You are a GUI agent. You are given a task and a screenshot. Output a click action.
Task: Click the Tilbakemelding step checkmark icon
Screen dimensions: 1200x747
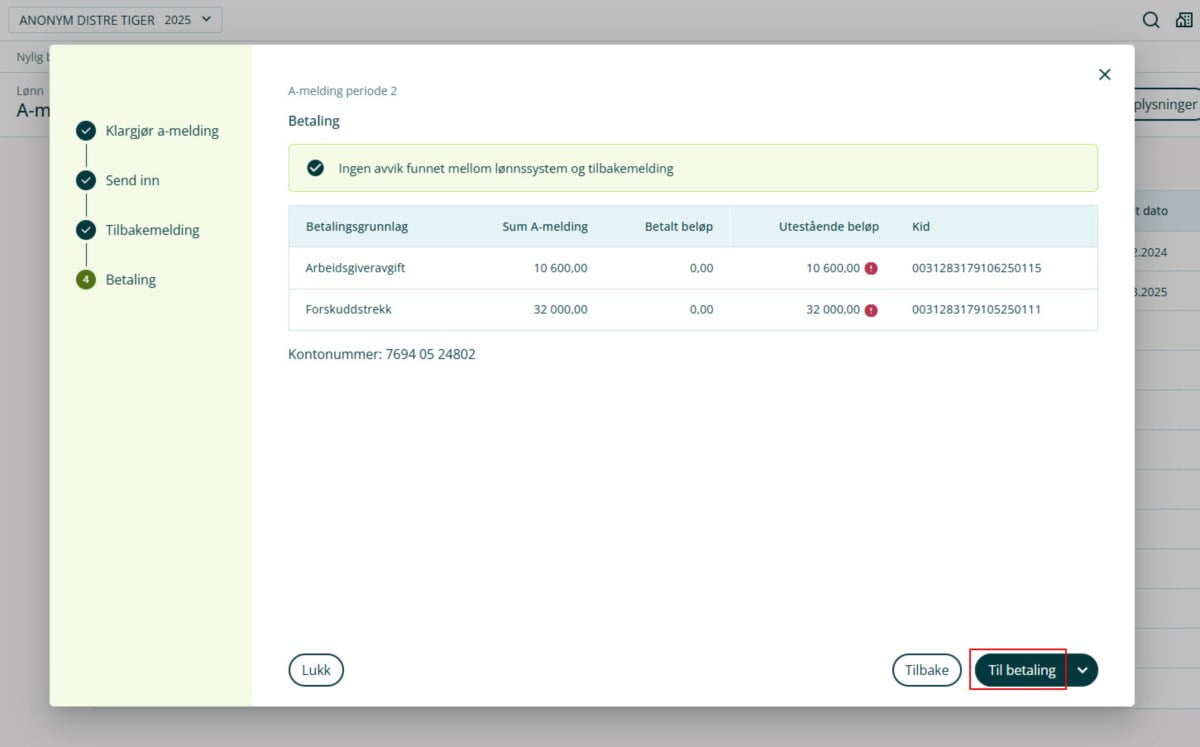coord(86,230)
